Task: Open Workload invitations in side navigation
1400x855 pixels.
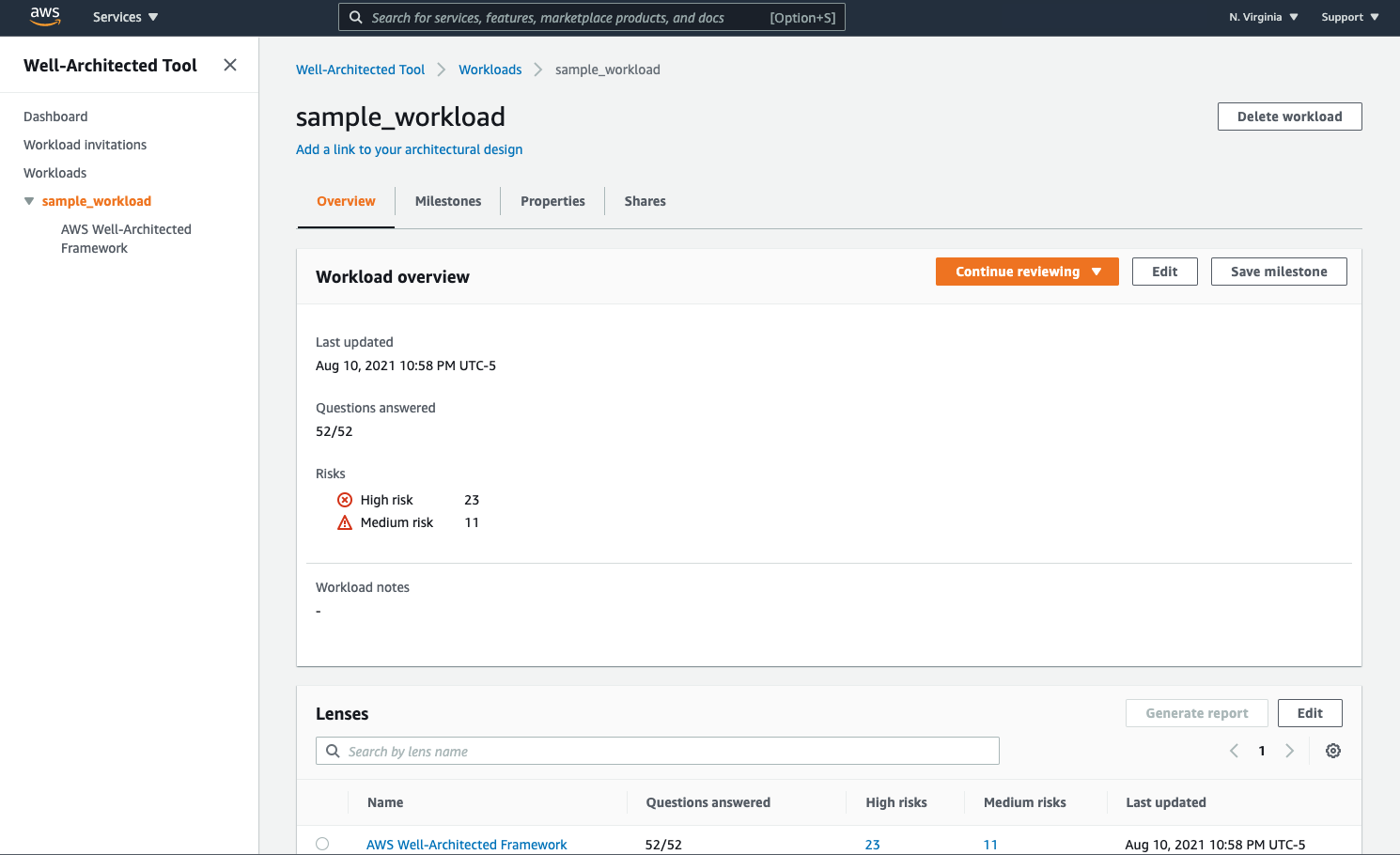Action: pyautogui.click(x=86, y=145)
